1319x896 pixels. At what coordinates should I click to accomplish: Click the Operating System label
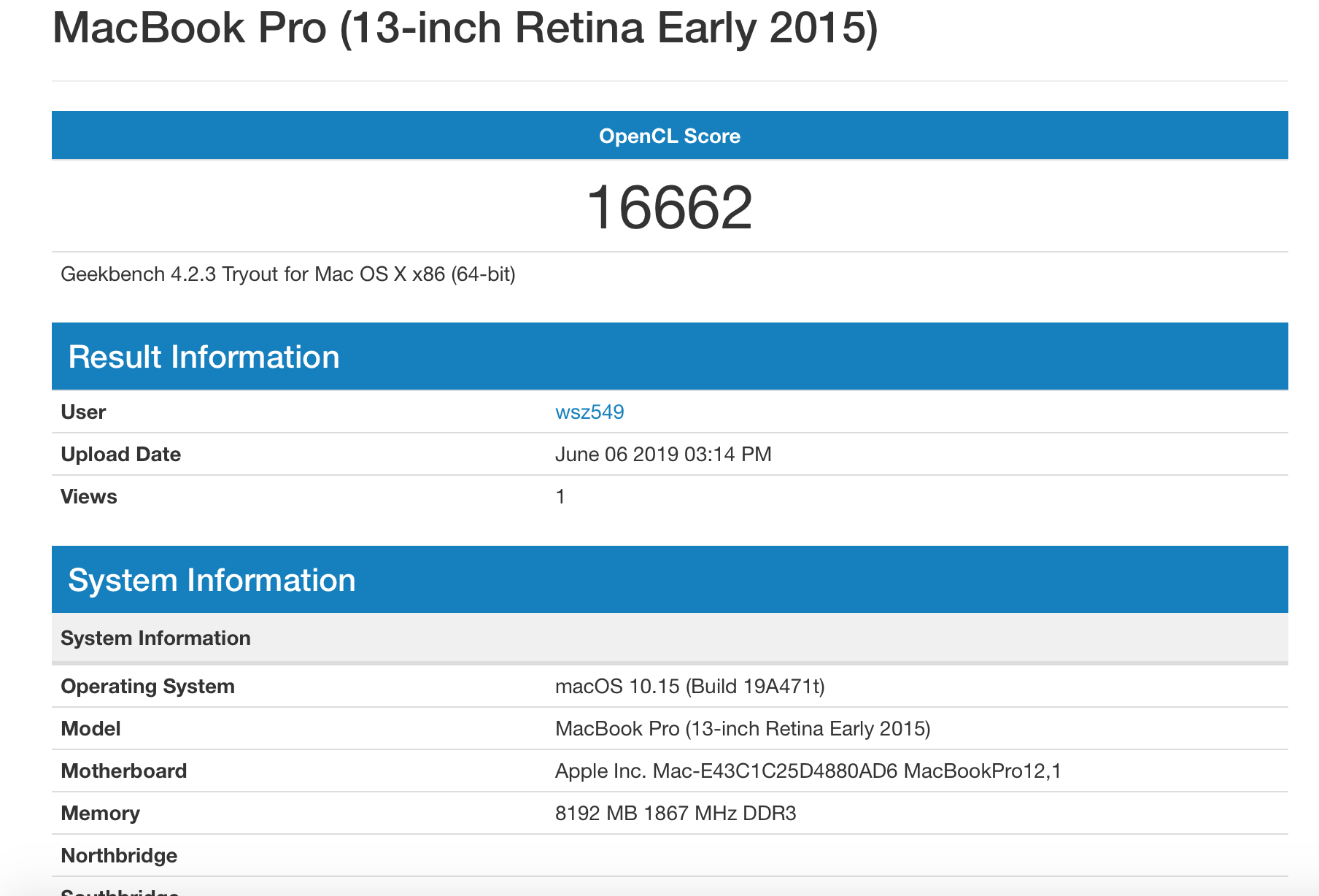click(x=148, y=687)
